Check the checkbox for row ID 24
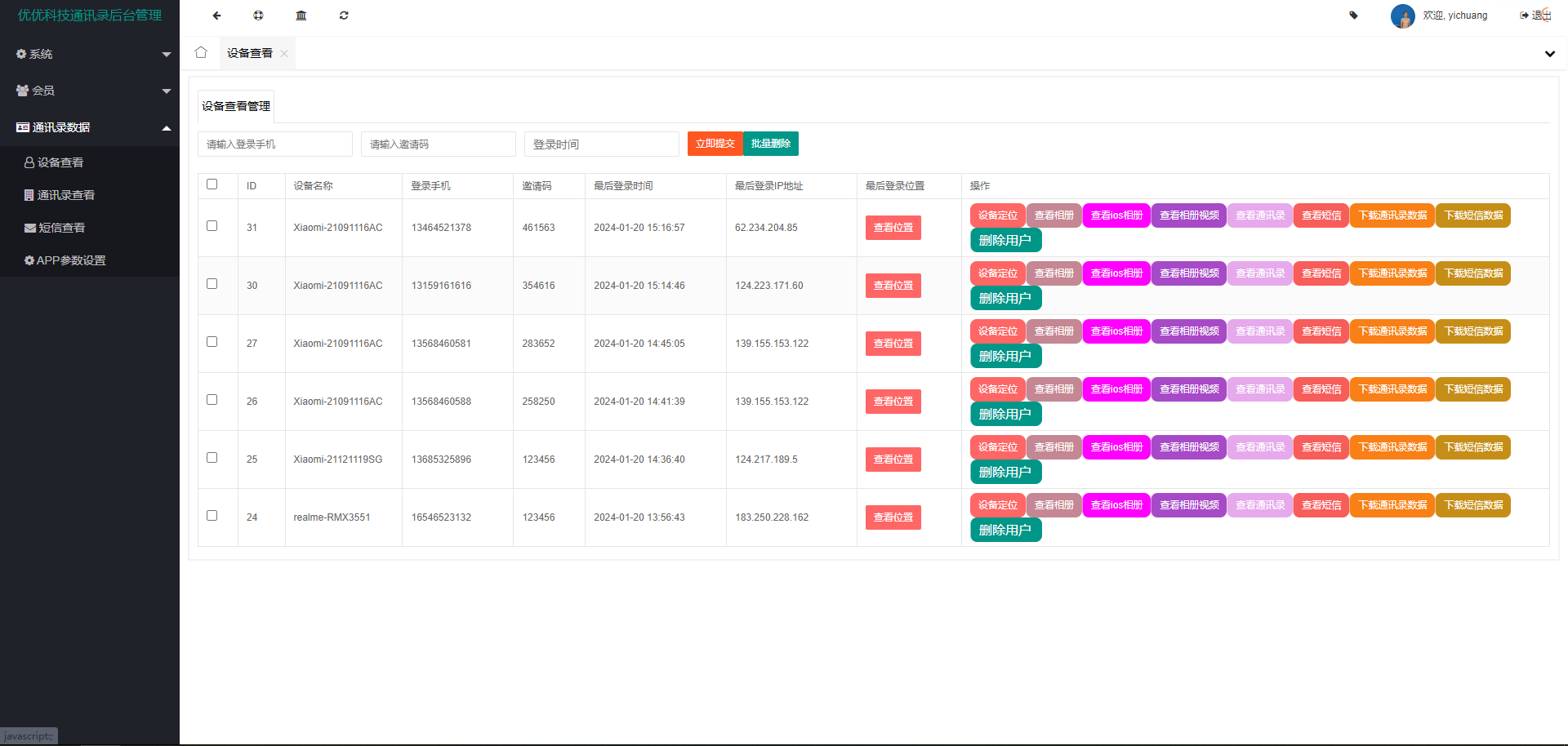 click(212, 516)
